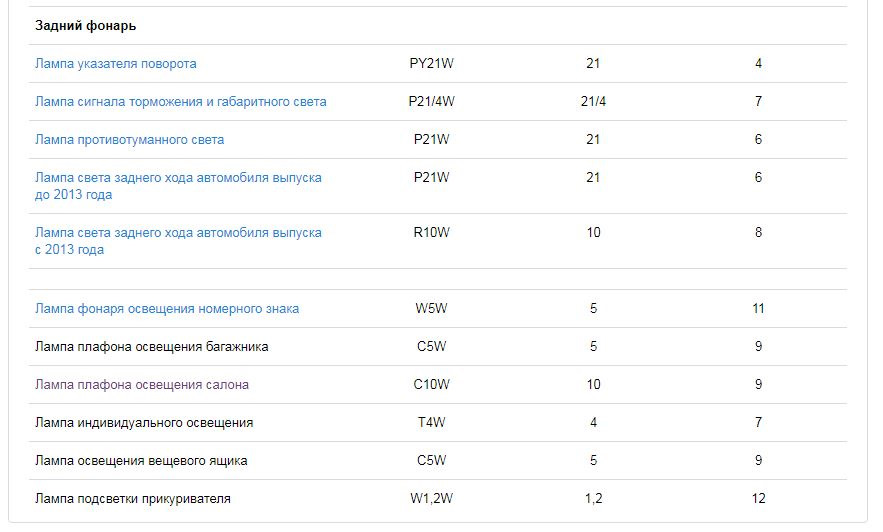Viewport: 883px width, 532px height.
Task: Click 'Лампа освещения вещевого ящика' row text
Action: pyautogui.click(x=141, y=460)
